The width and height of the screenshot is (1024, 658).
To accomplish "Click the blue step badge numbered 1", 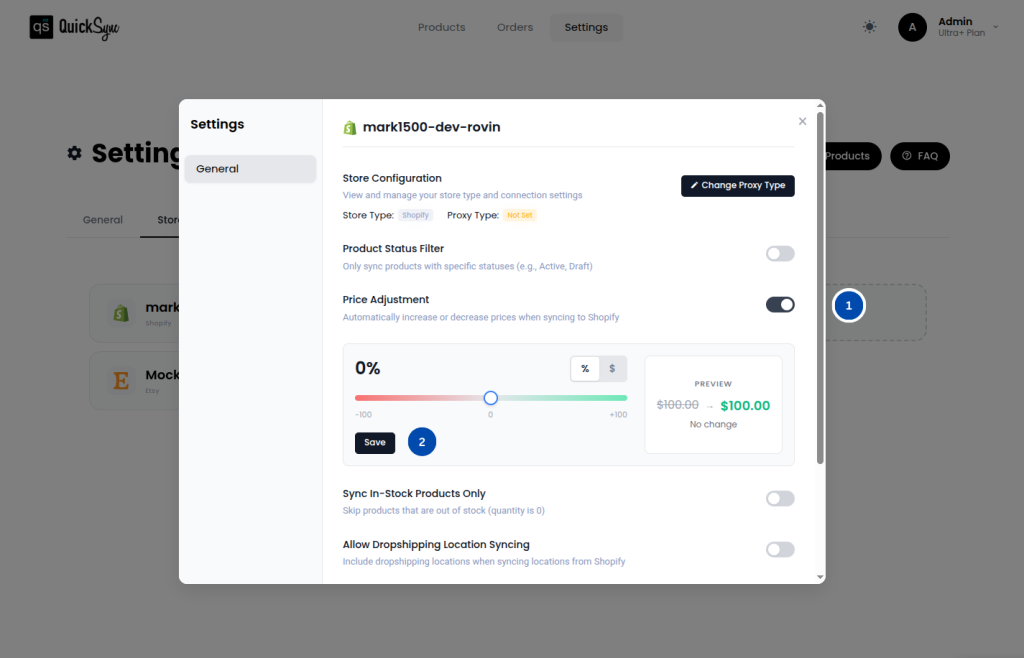I will coord(848,305).
